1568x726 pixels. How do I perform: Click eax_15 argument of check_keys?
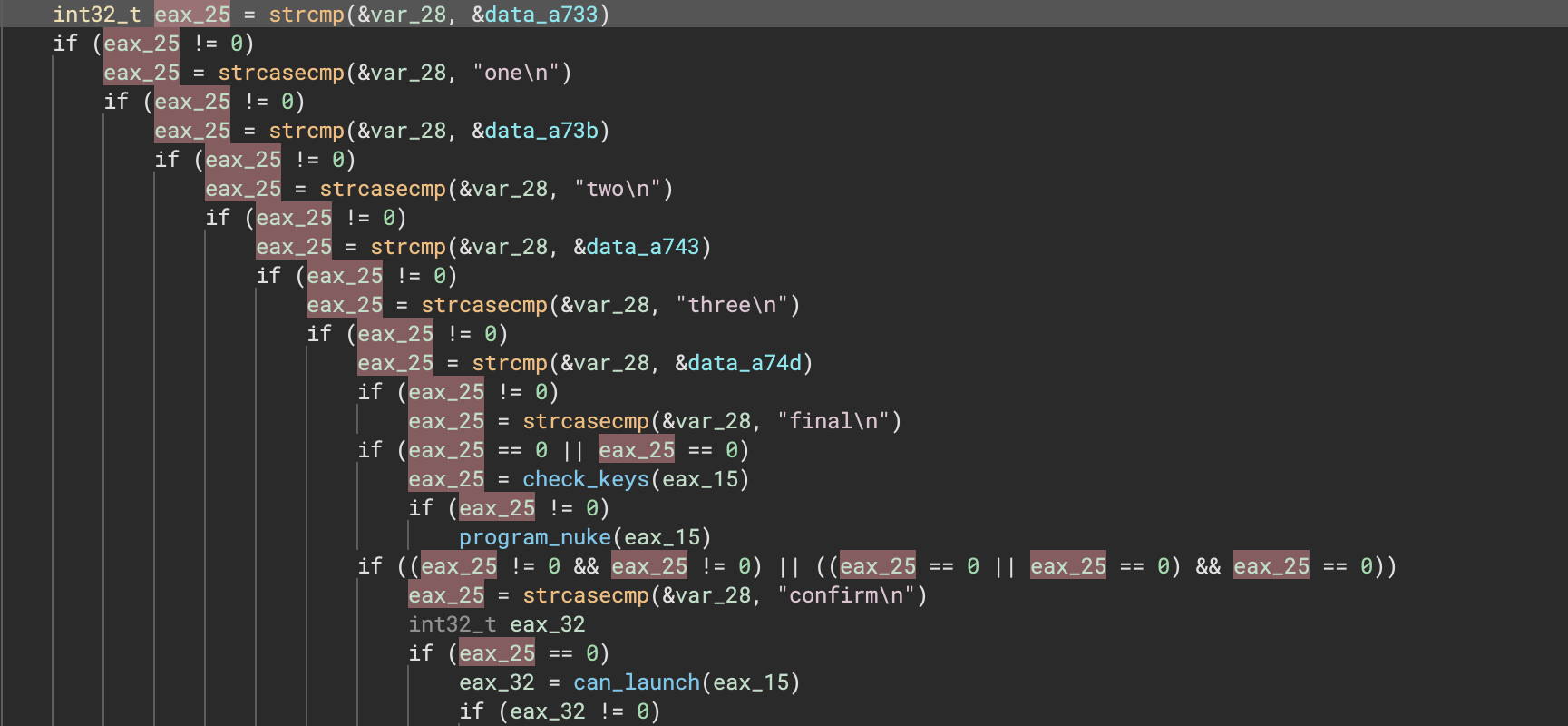point(700,479)
